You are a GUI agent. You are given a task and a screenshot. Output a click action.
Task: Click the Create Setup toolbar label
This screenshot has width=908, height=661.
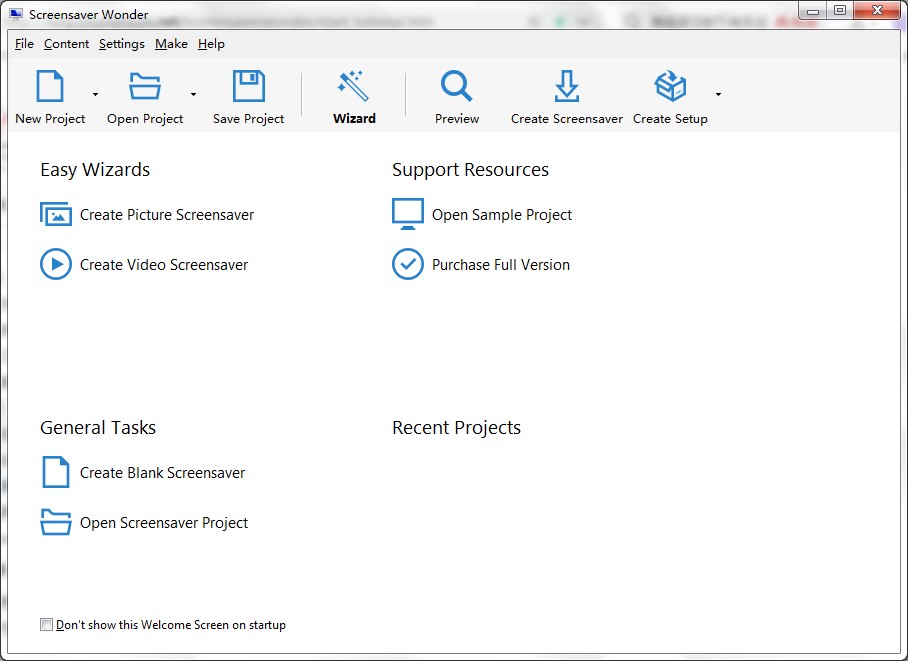click(671, 119)
